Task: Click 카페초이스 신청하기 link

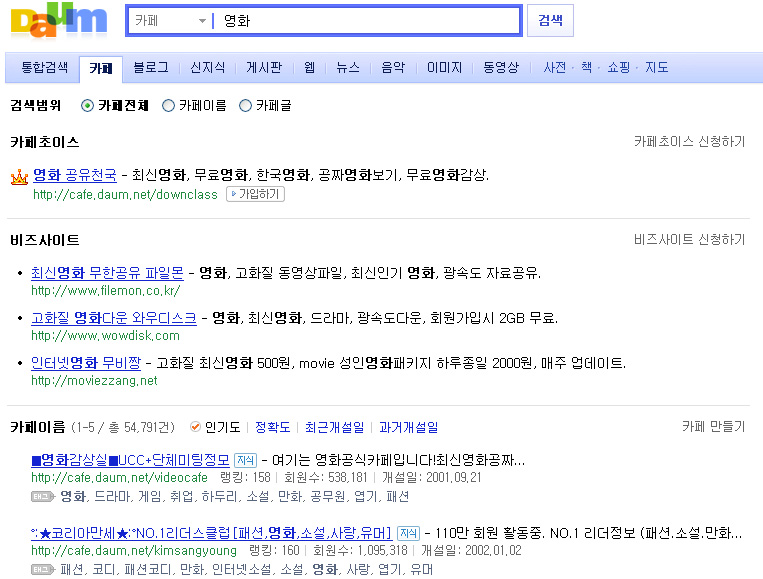Action: [x=690, y=142]
